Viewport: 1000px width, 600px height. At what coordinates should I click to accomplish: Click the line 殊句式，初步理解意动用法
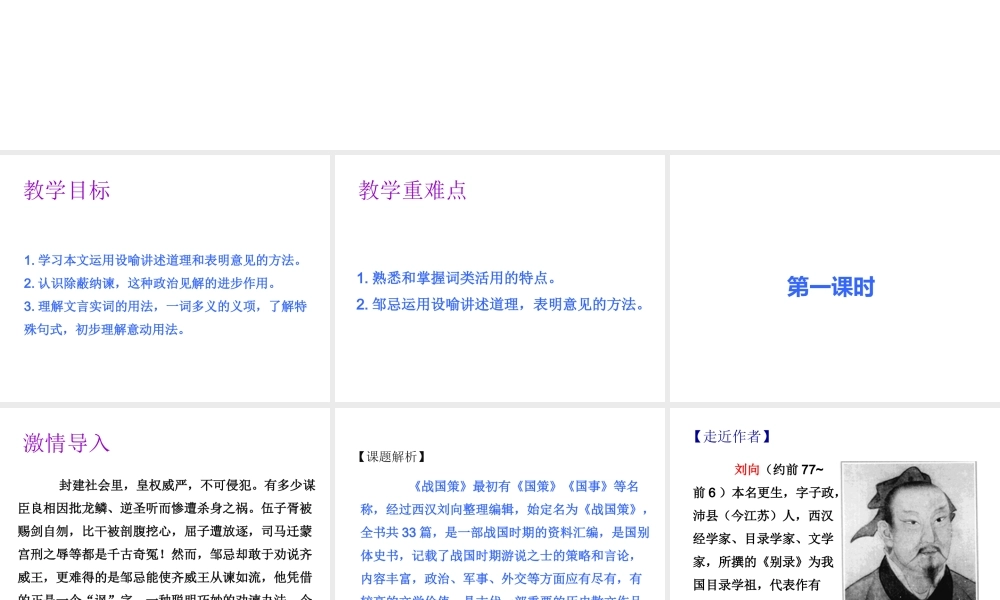pos(105,330)
